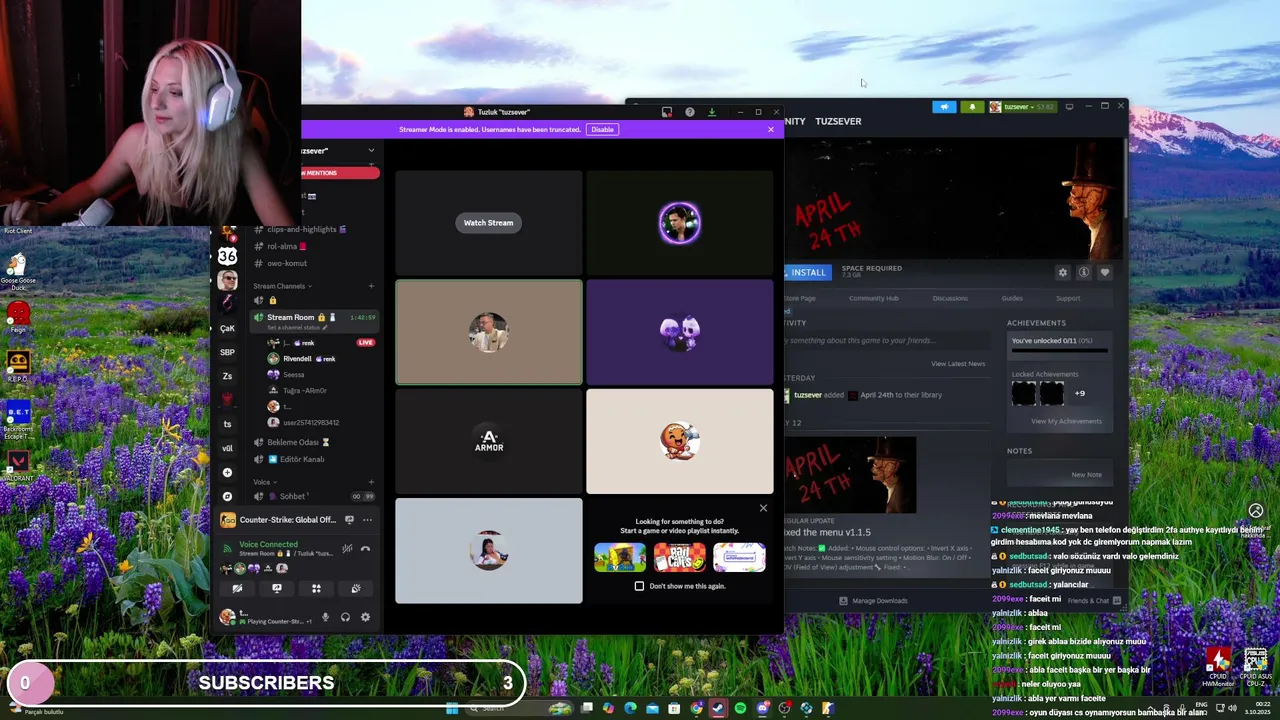The height and width of the screenshot is (720, 1280).
Task: Close the Looking for something prompt
Action: tap(763, 508)
